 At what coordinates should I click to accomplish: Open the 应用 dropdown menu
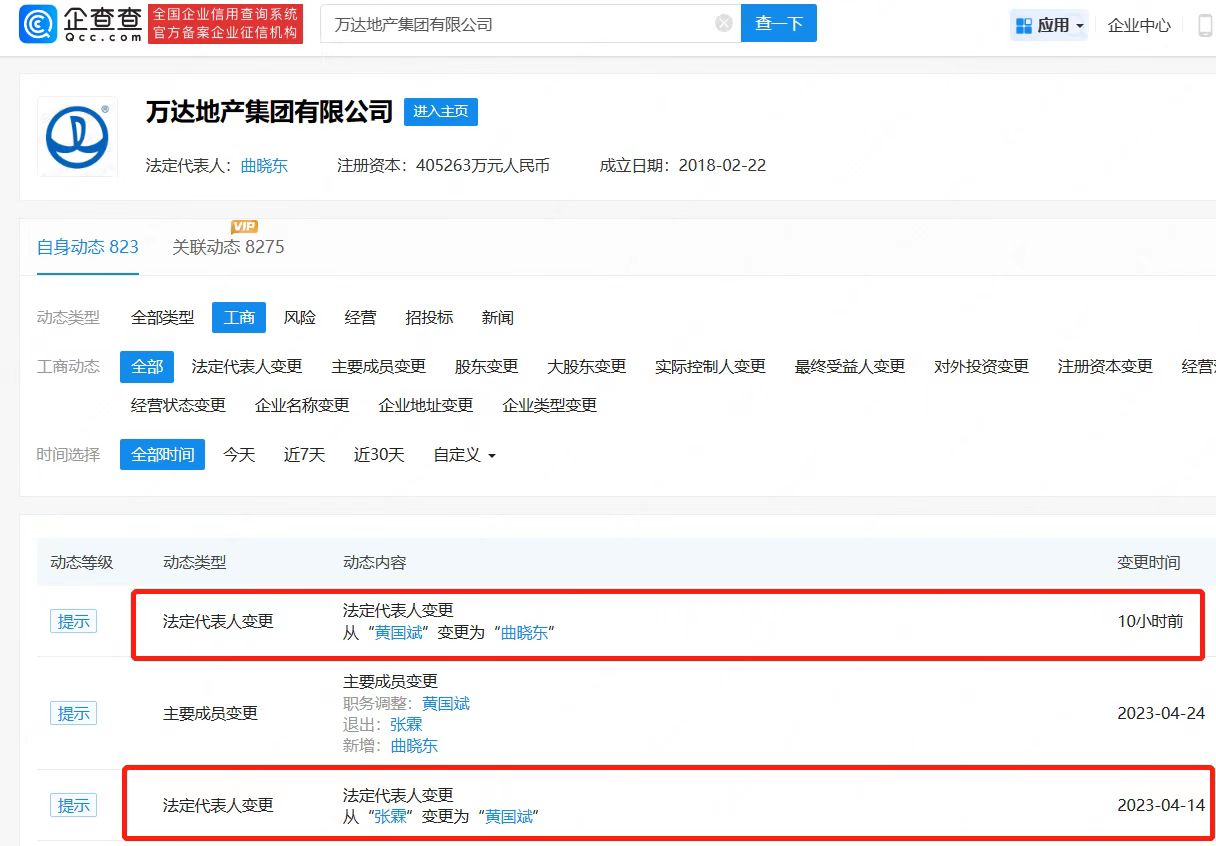click(x=1049, y=25)
